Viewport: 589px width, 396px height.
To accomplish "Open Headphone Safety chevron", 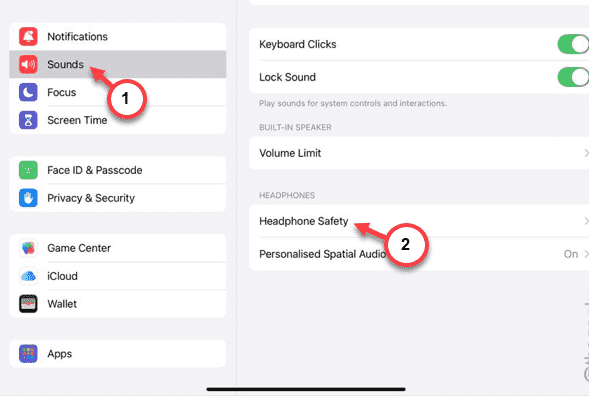I will coord(586,221).
